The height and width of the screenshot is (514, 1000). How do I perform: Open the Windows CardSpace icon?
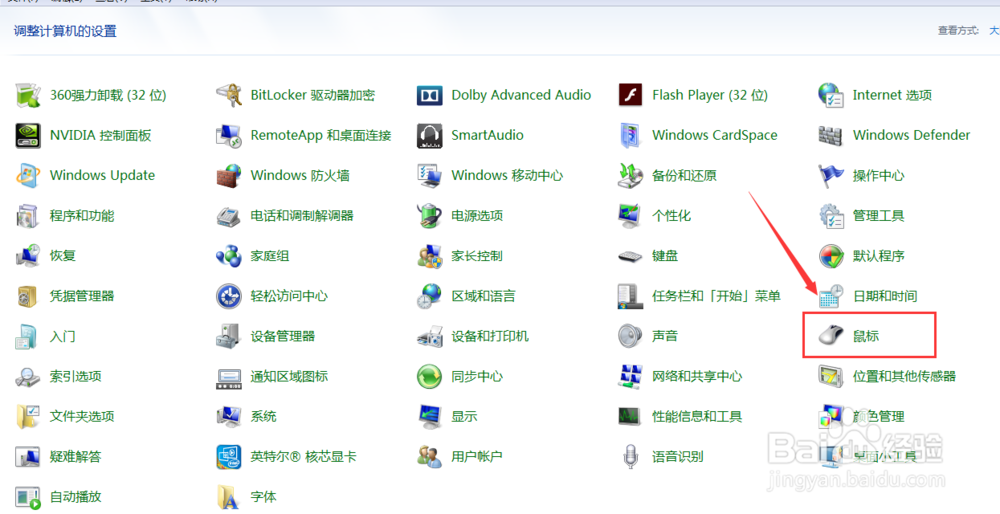pyautogui.click(x=630, y=136)
